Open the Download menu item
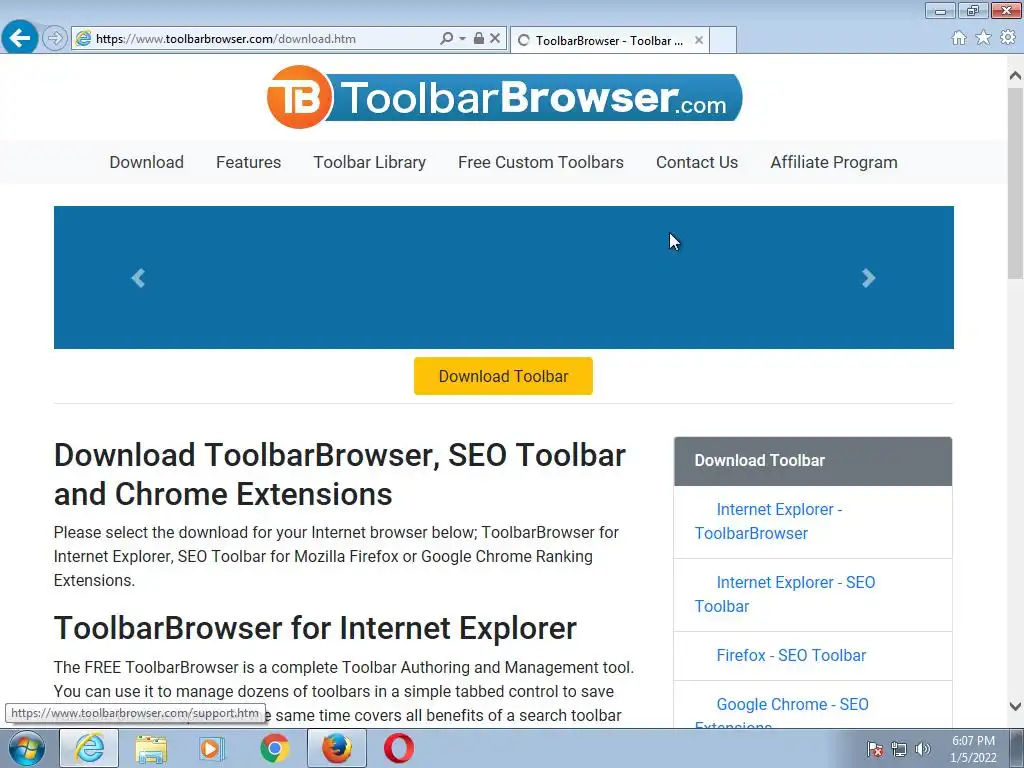Viewport: 1024px width, 768px height. point(146,162)
